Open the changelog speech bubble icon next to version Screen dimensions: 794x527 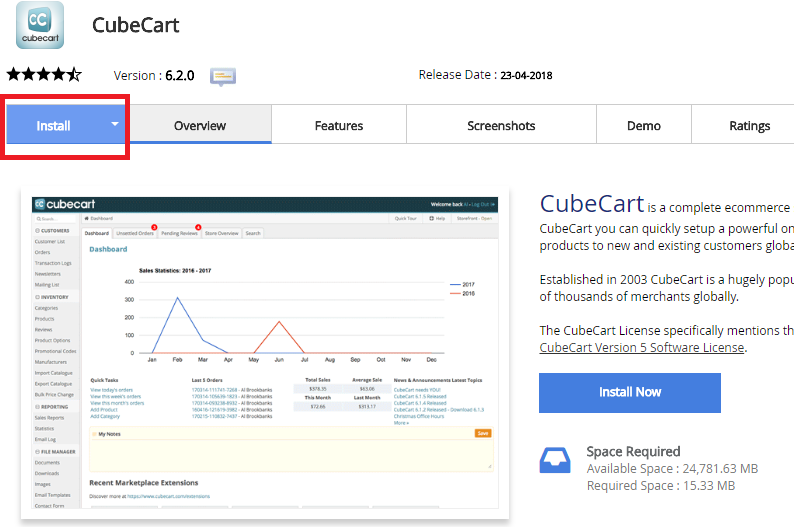tap(223, 76)
